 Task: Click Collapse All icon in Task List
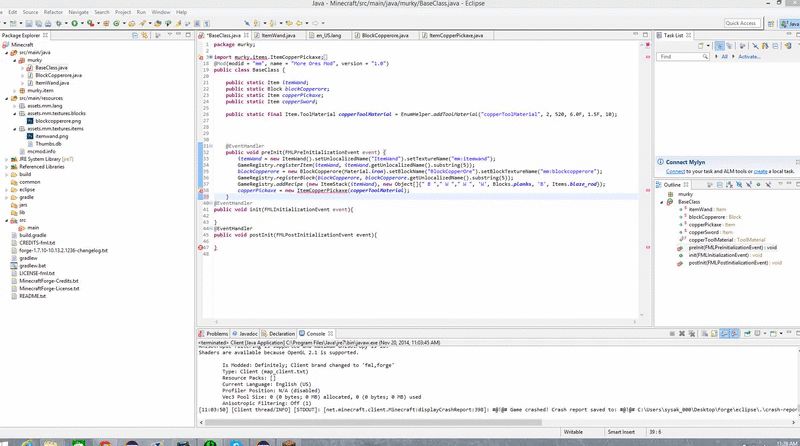pos(775,46)
